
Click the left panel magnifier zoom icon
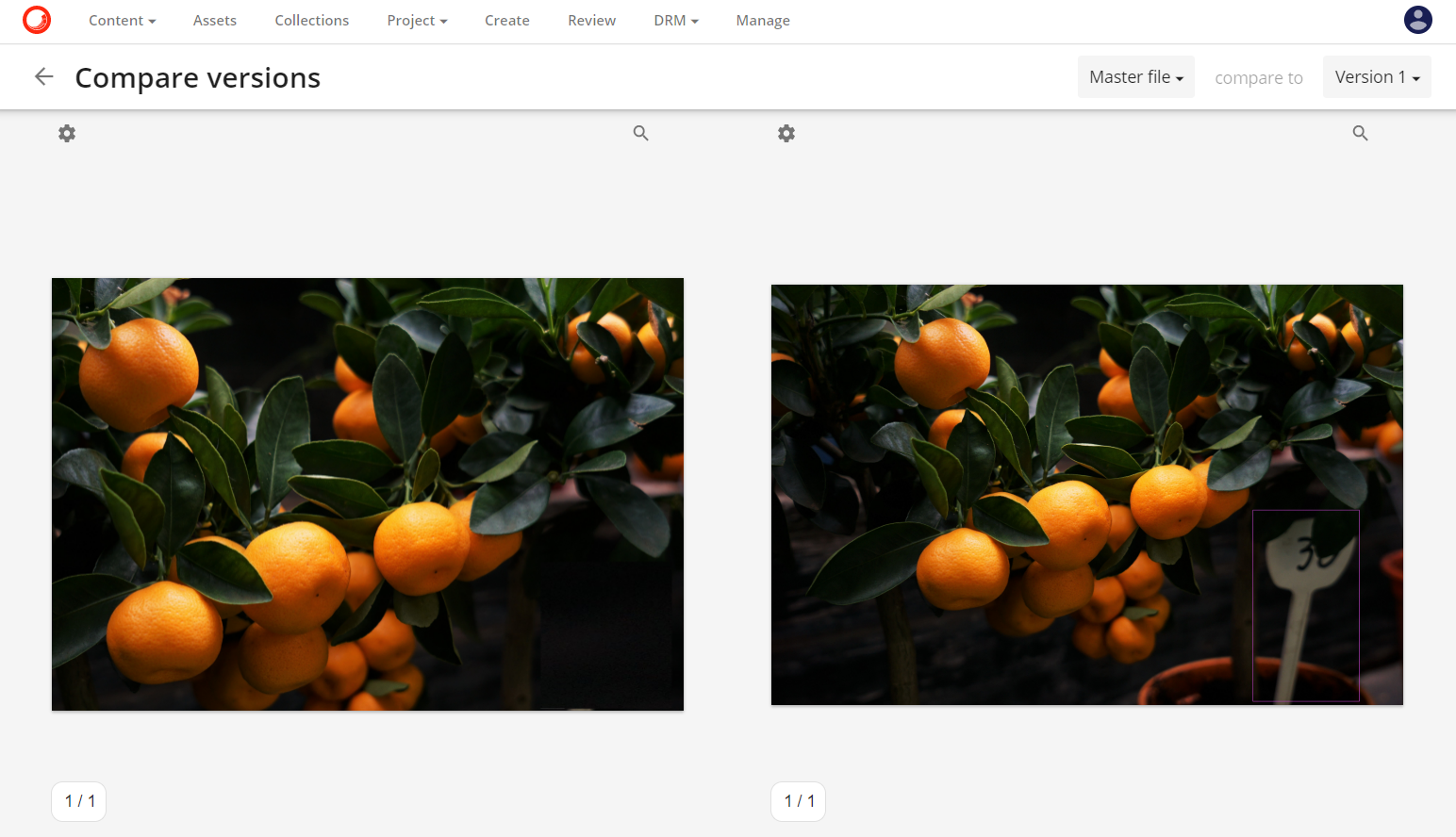point(641,134)
